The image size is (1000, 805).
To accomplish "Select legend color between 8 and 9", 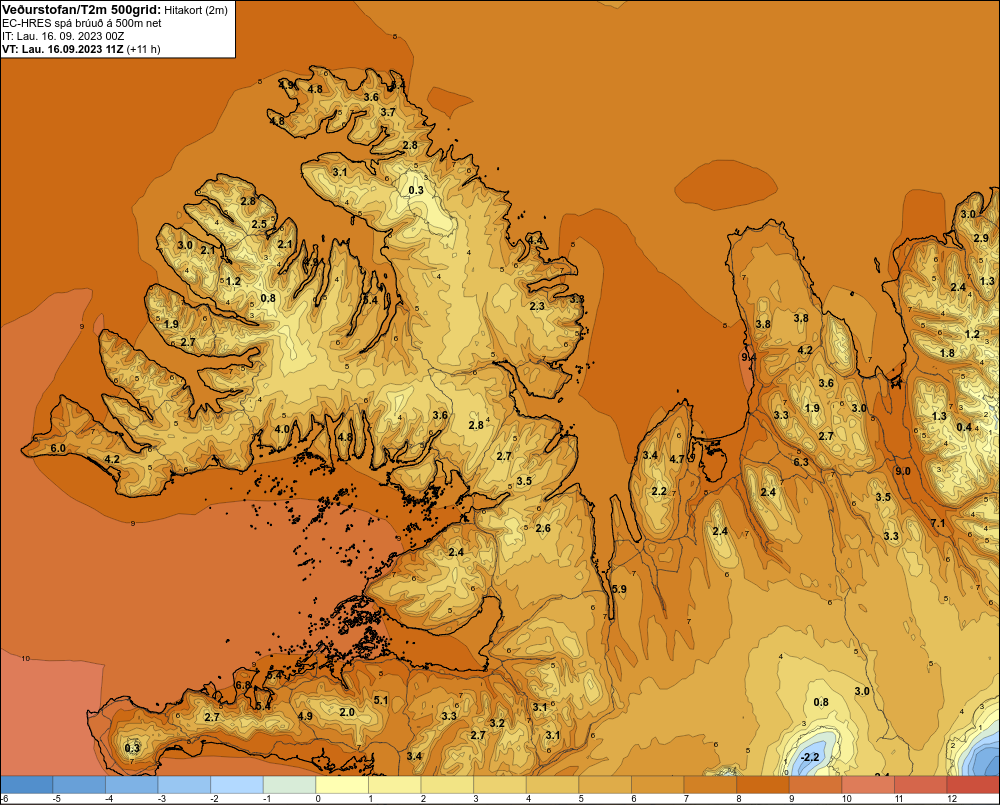I will [x=763, y=785].
